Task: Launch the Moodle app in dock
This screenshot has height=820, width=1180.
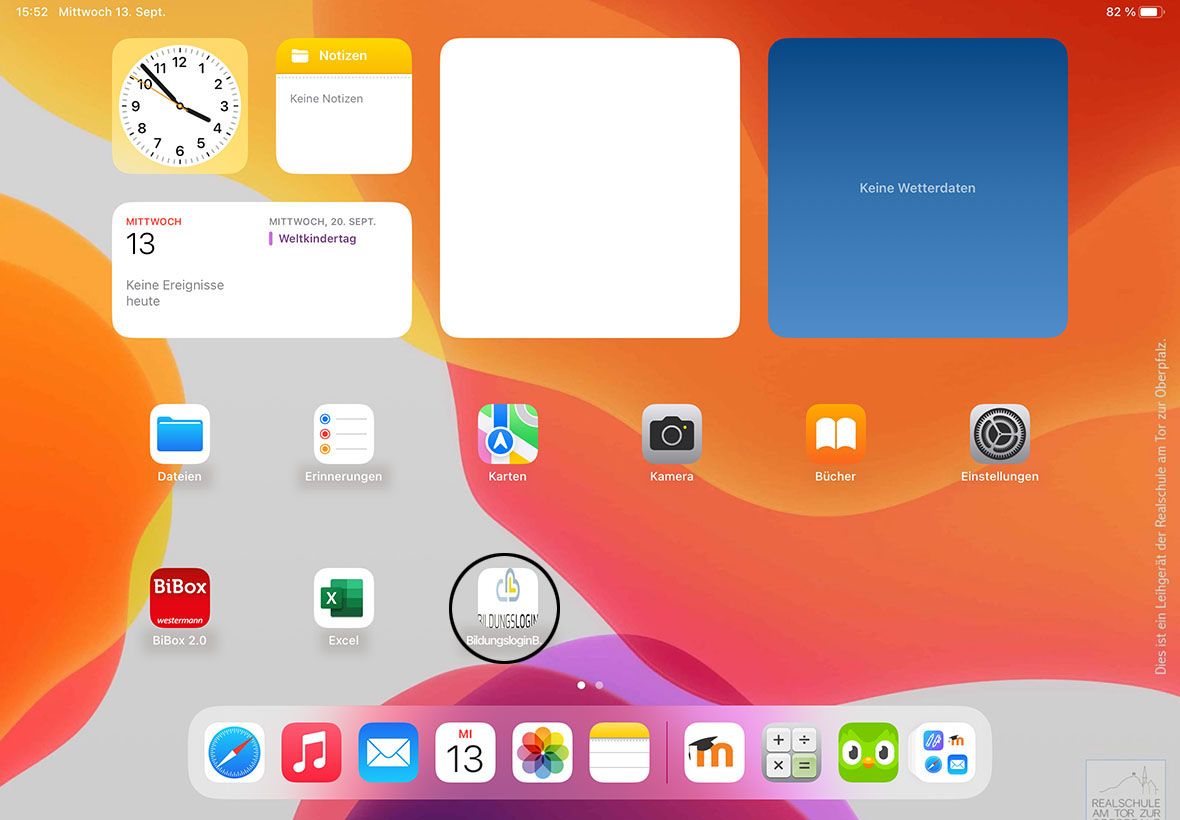Action: click(715, 752)
